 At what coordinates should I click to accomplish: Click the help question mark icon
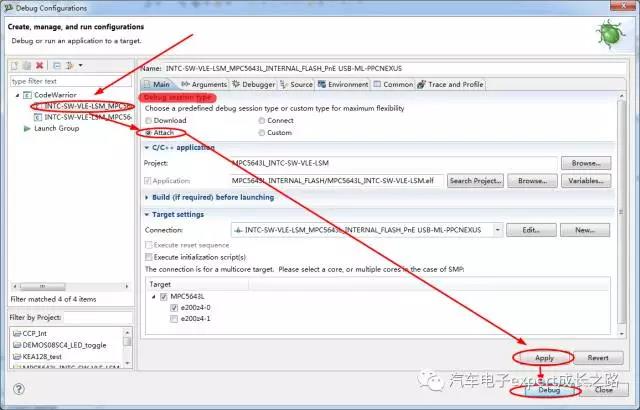pyautogui.click(x=18, y=389)
